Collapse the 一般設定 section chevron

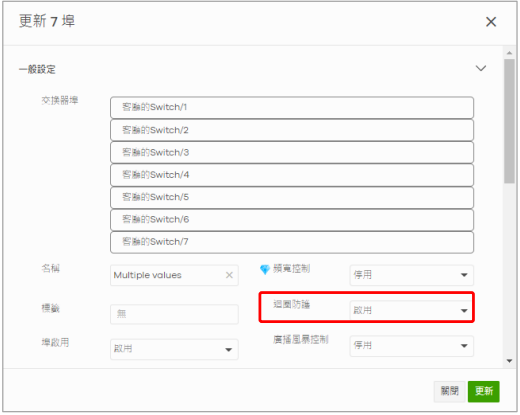tap(481, 69)
